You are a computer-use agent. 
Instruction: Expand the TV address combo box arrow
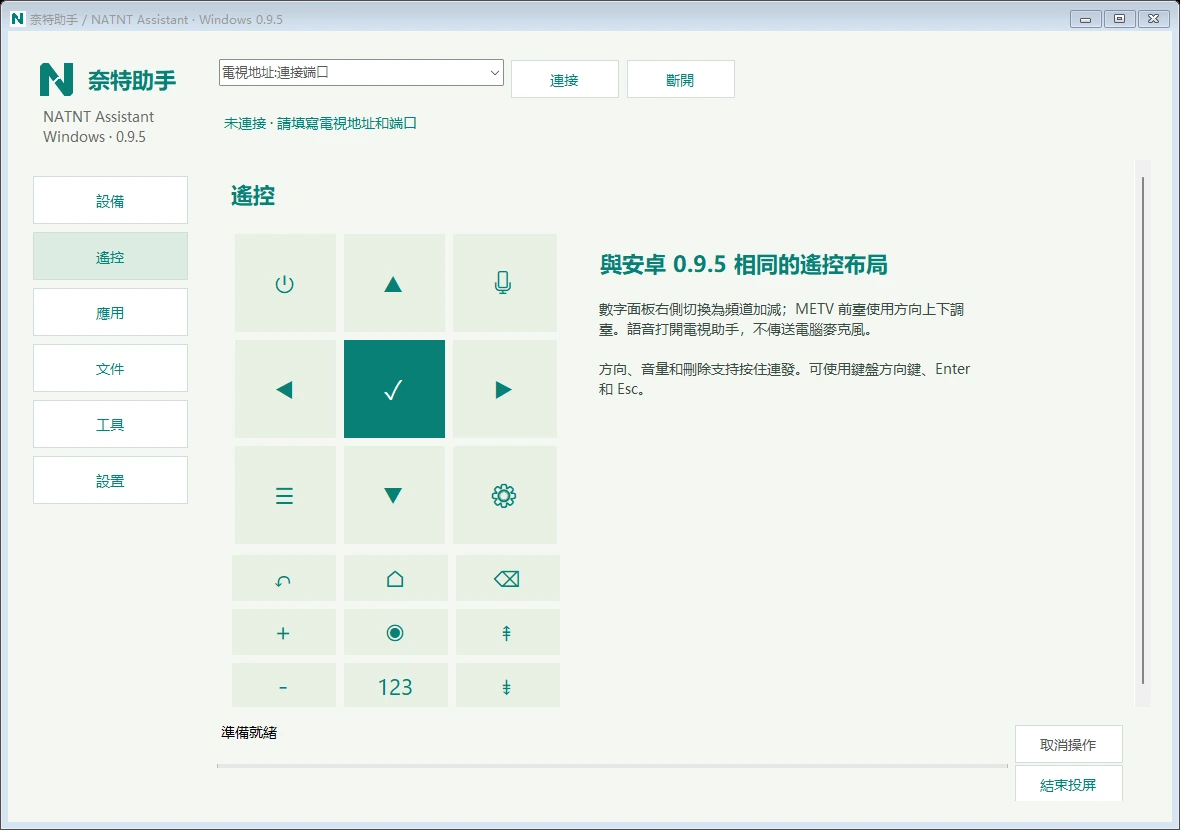494,73
